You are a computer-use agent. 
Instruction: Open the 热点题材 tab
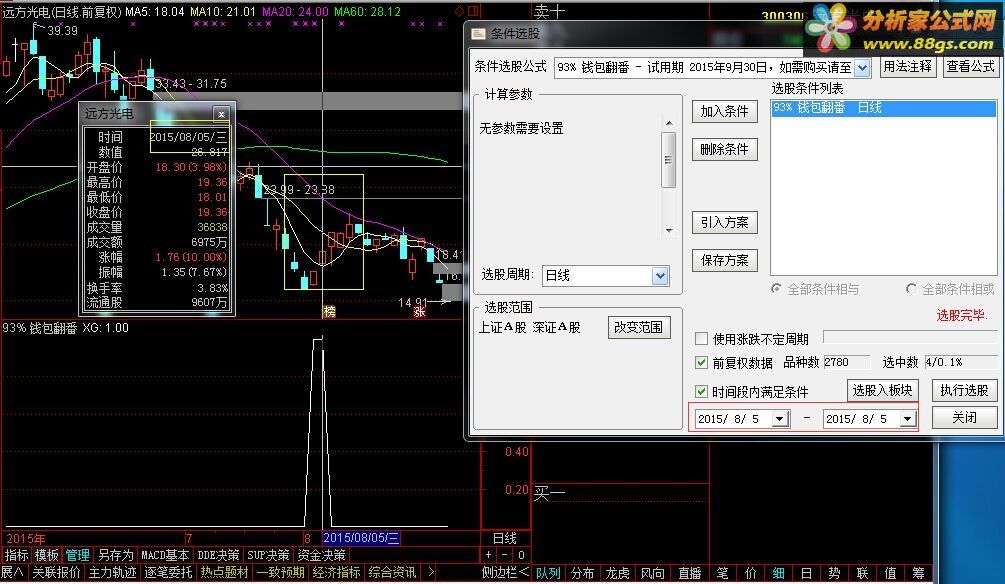[x=224, y=572]
